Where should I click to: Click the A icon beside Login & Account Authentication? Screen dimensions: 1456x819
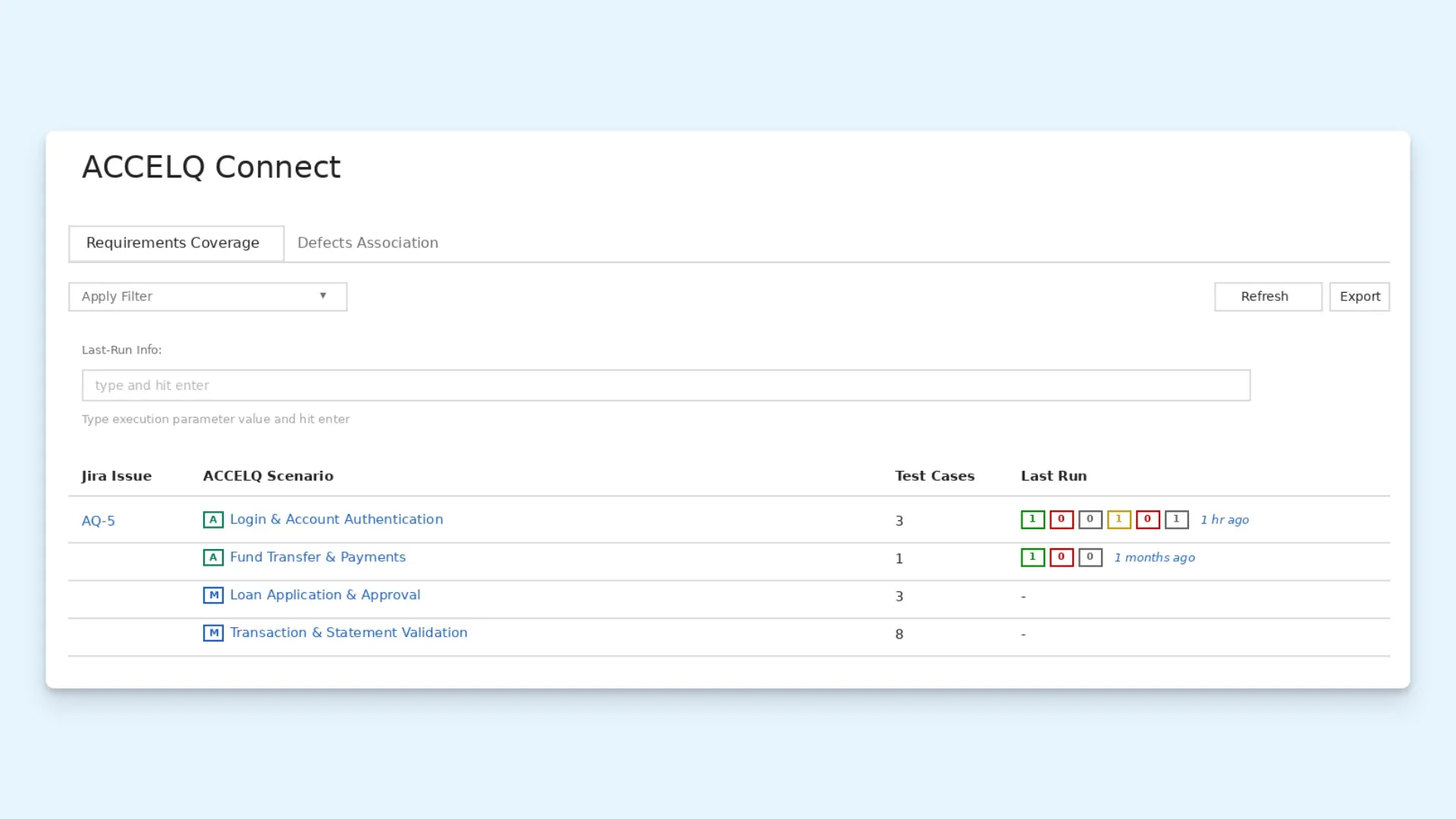[213, 519]
